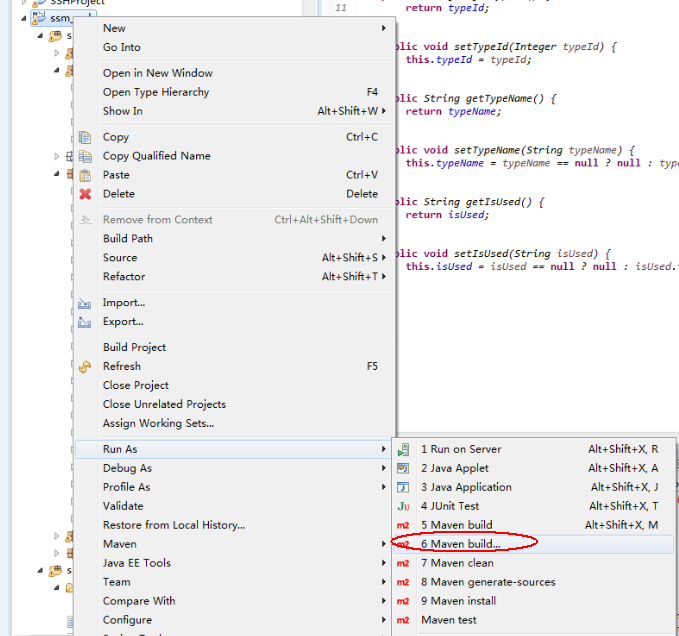Expand the Build Path submenu arrow
The width and height of the screenshot is (679, 636).
383,239
